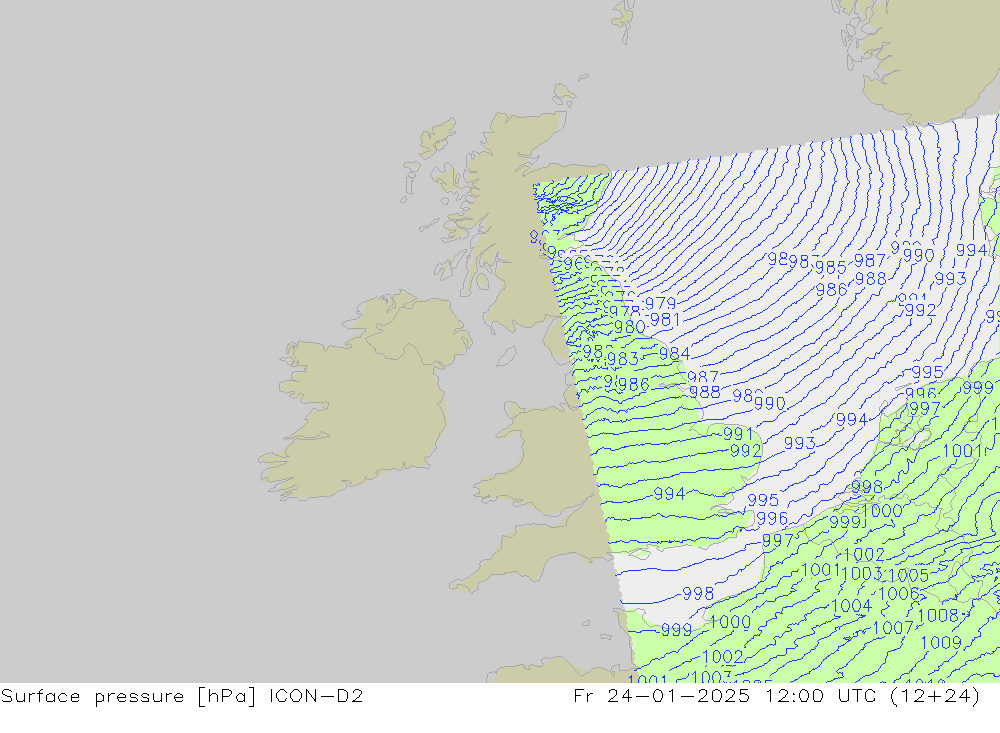This screenshot has width=1000, height=733.
Task: Click the 1009 isobar label
Action: coord(941,642)
